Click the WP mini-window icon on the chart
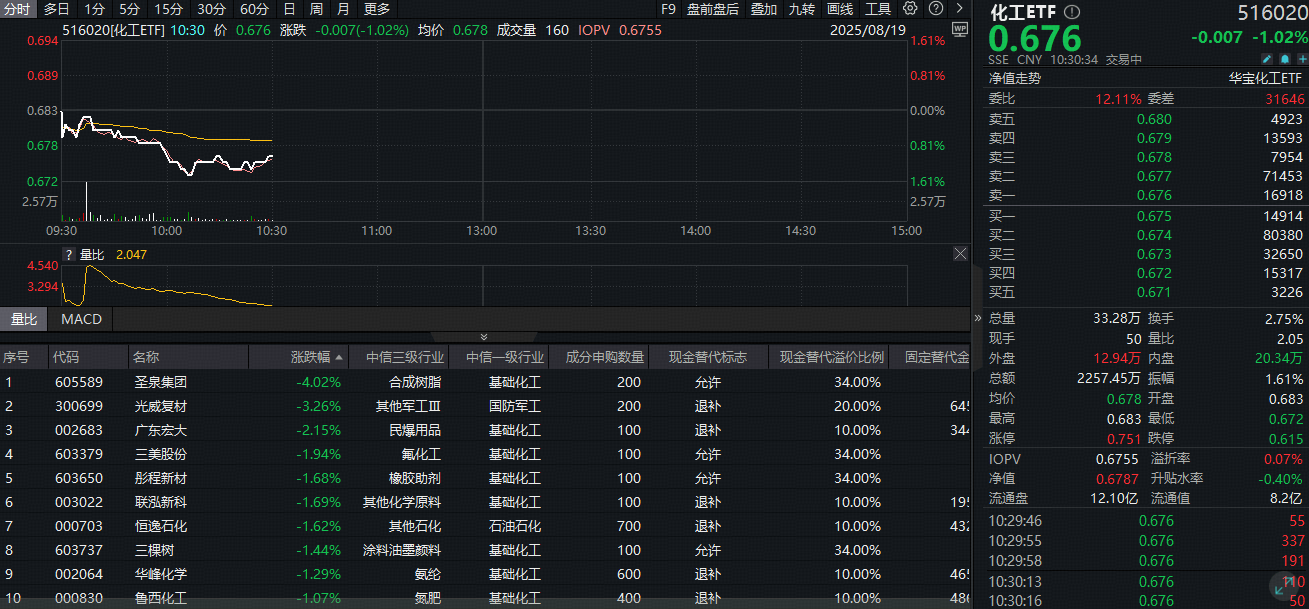The height and width of the screenshot is (609, 1309). click(x=960, y=30)
